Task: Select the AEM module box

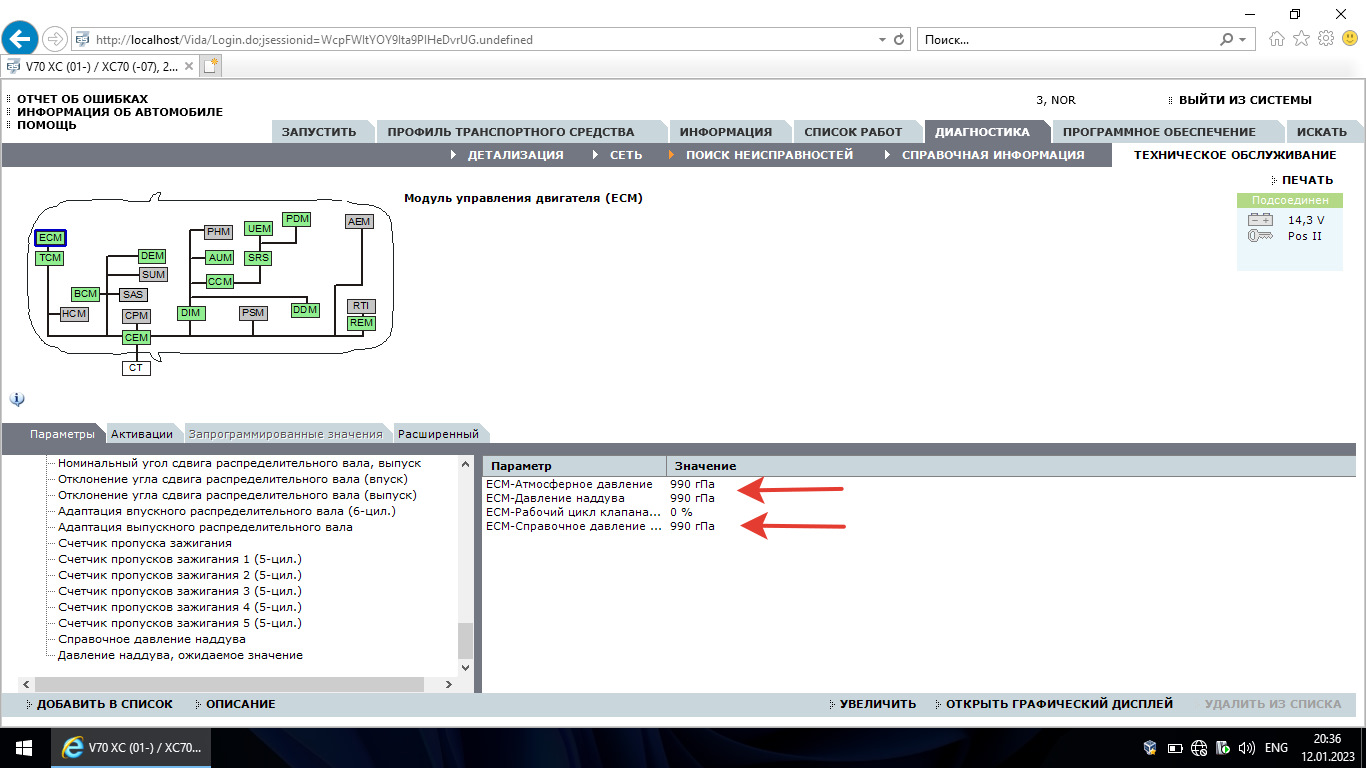Action: (359, 221)
